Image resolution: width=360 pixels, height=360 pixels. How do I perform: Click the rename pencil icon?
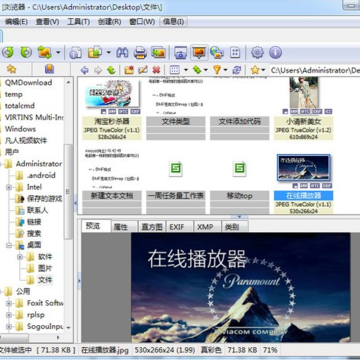[143, 70]
